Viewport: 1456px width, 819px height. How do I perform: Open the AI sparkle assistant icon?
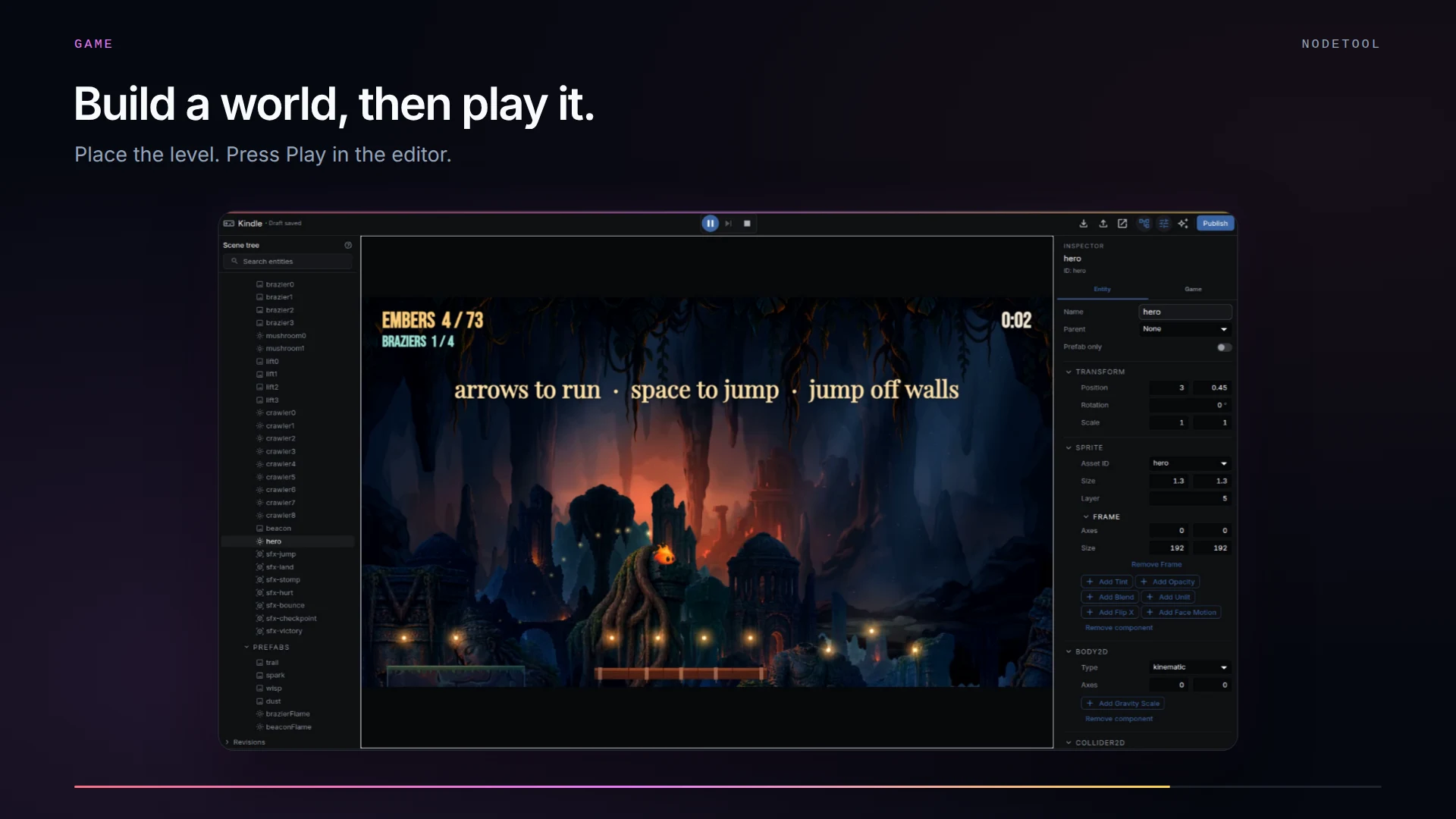point(1183,223)
